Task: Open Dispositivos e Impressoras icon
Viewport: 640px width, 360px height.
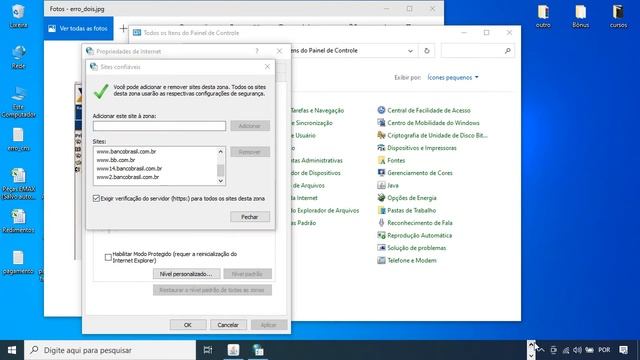Action: tap(381, 148)
